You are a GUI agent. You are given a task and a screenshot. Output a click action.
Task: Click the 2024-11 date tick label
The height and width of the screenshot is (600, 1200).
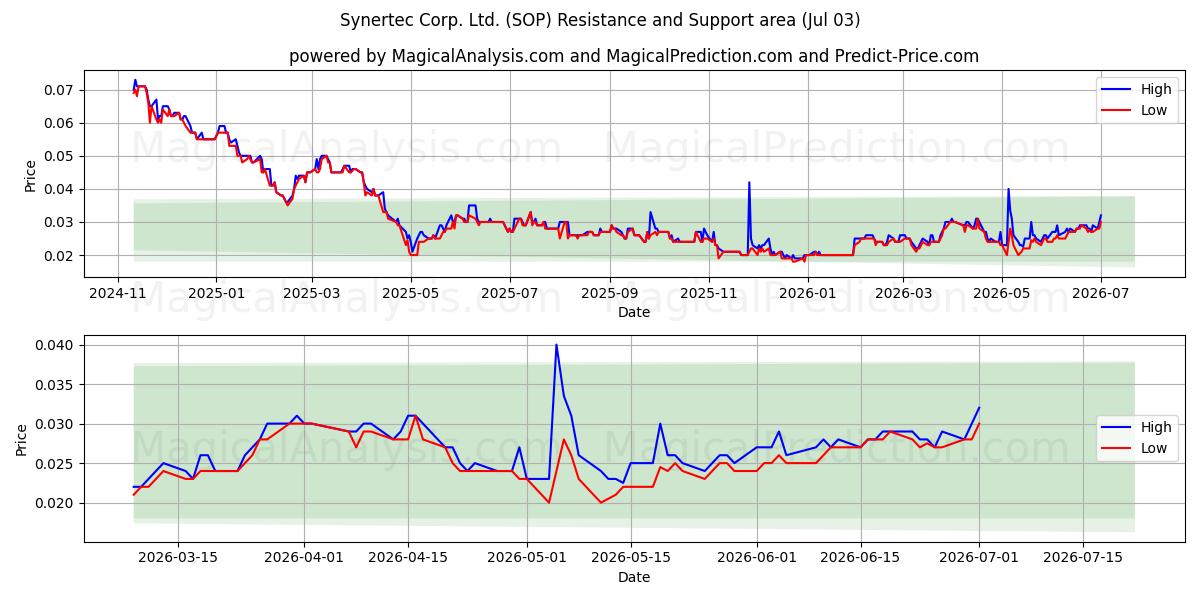[118, 293]
